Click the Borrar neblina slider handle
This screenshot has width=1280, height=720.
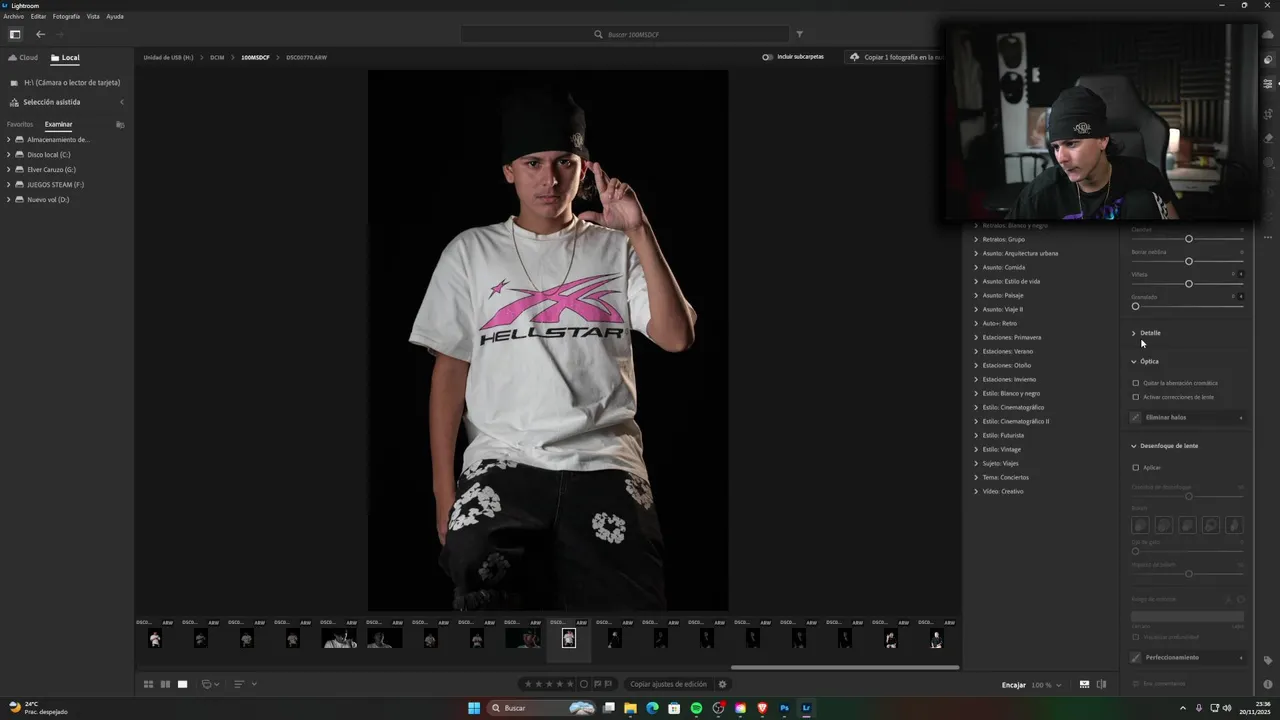tap(1188, 261)
